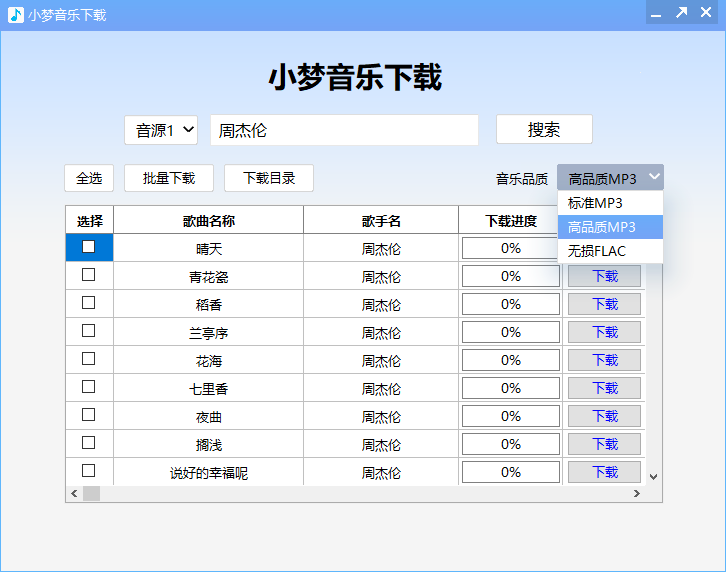Viewport: 726px width, 572px height.
Task: Tick the checkbox next to 稻香
Action: [x=89, y=303]
